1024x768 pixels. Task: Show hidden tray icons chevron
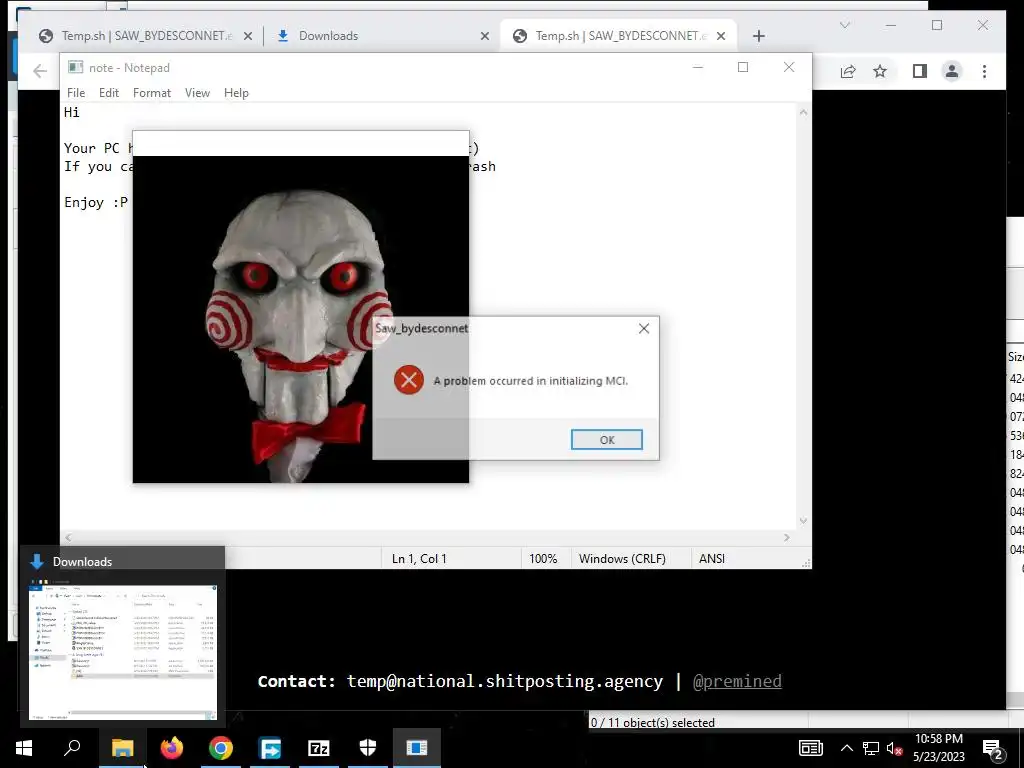(x=846, y=748)
